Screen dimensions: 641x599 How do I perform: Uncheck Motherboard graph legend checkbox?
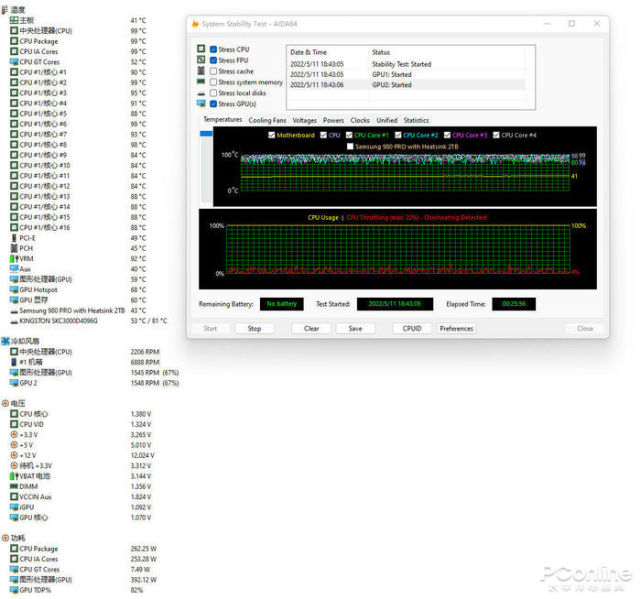[x=271, y=135]
